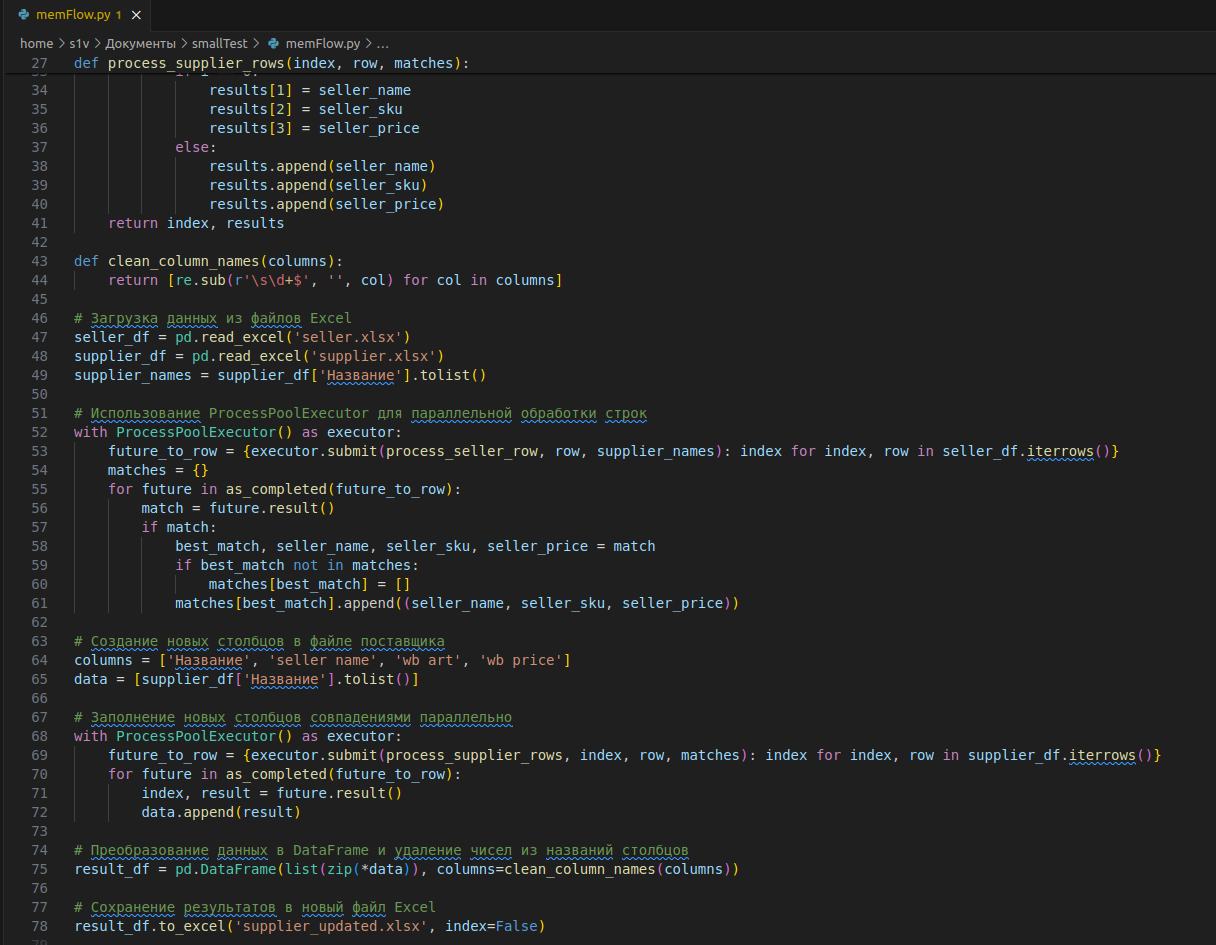This screenshot has width=1216, height=945.
Task: Click the Python icon in the breadcrumb path
Action: 273,44
